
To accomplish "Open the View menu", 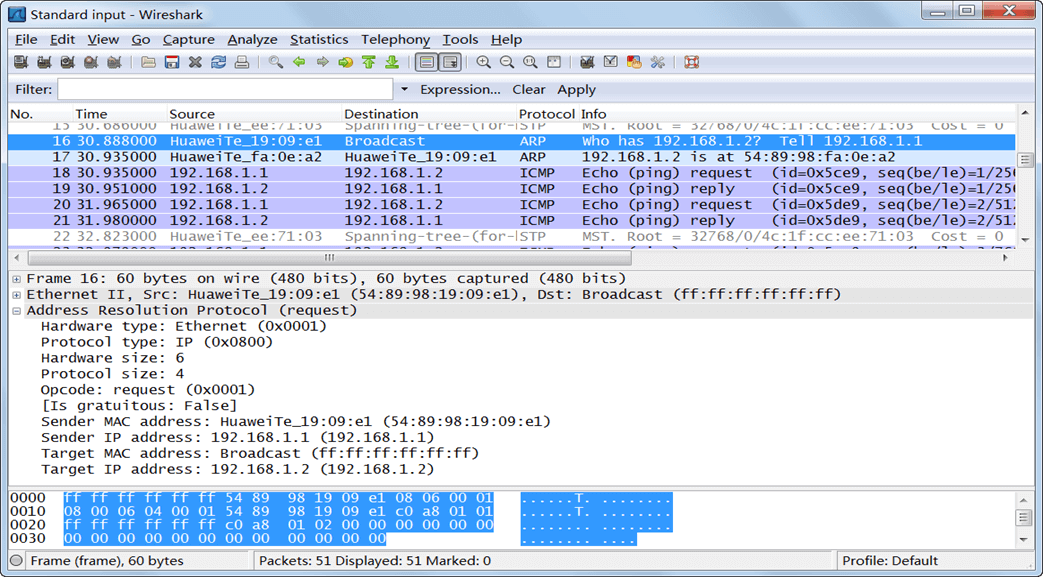I will click(x=103, y=40).
